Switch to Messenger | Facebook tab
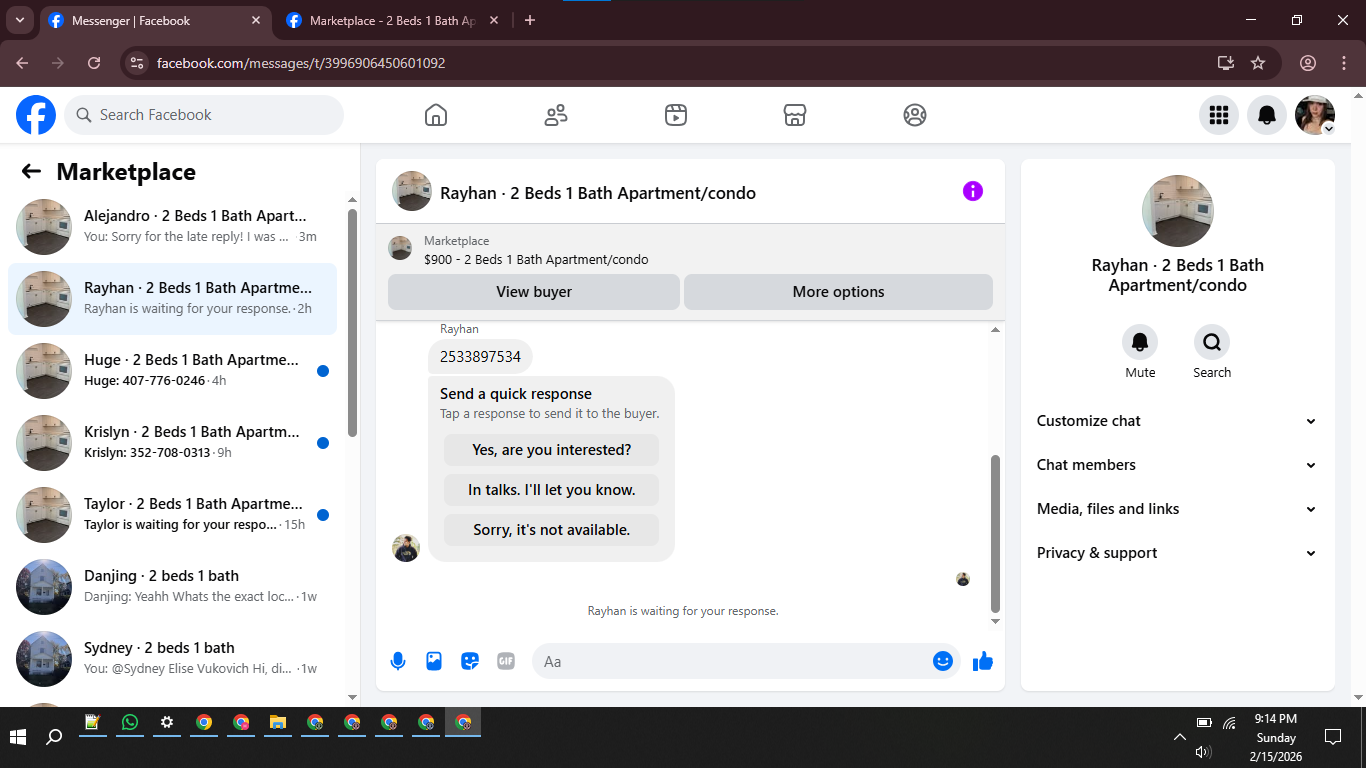This screenshot has height=768, width=1366. pos(155,21)
